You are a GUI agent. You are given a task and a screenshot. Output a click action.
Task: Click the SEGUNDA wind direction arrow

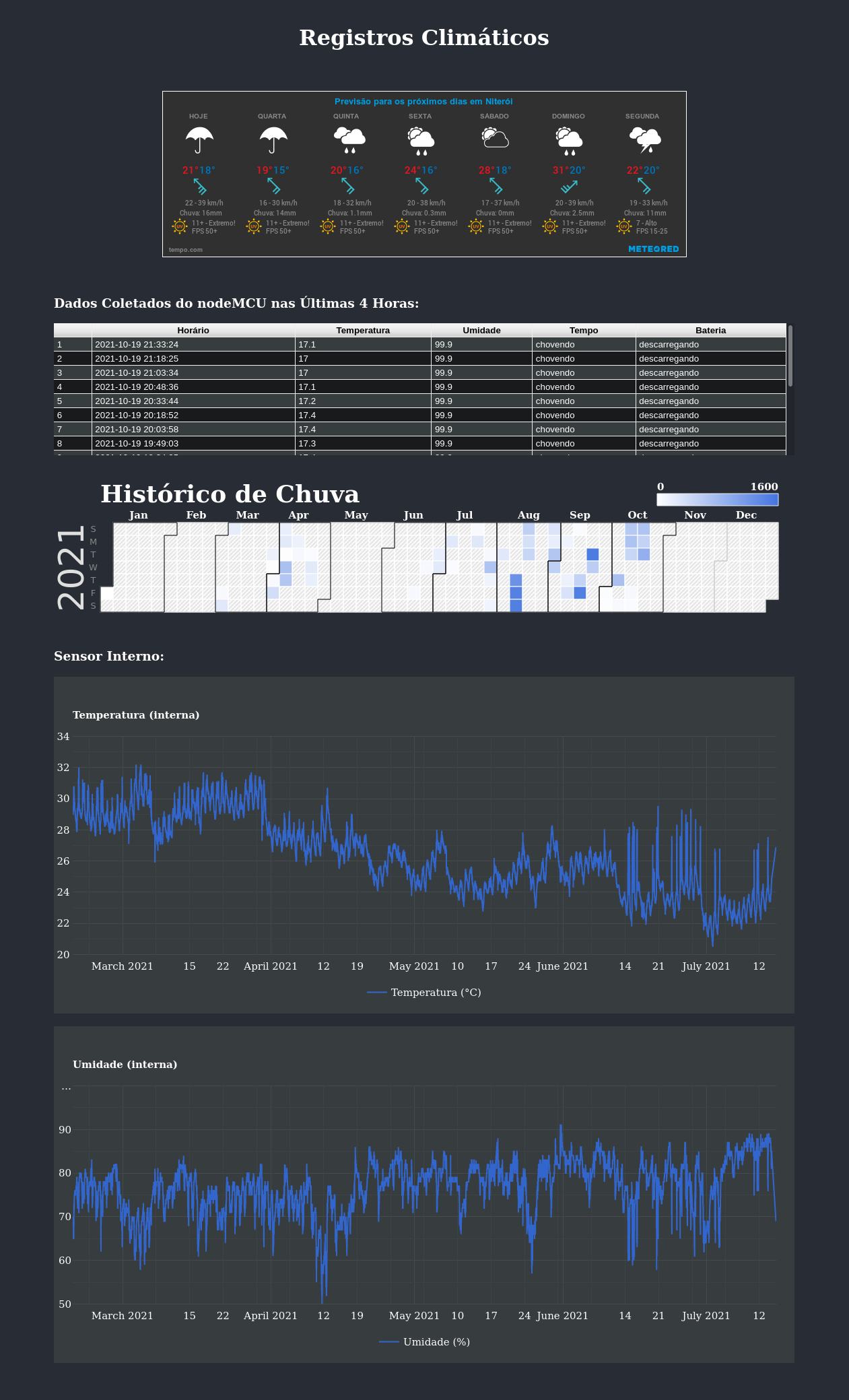644,186
